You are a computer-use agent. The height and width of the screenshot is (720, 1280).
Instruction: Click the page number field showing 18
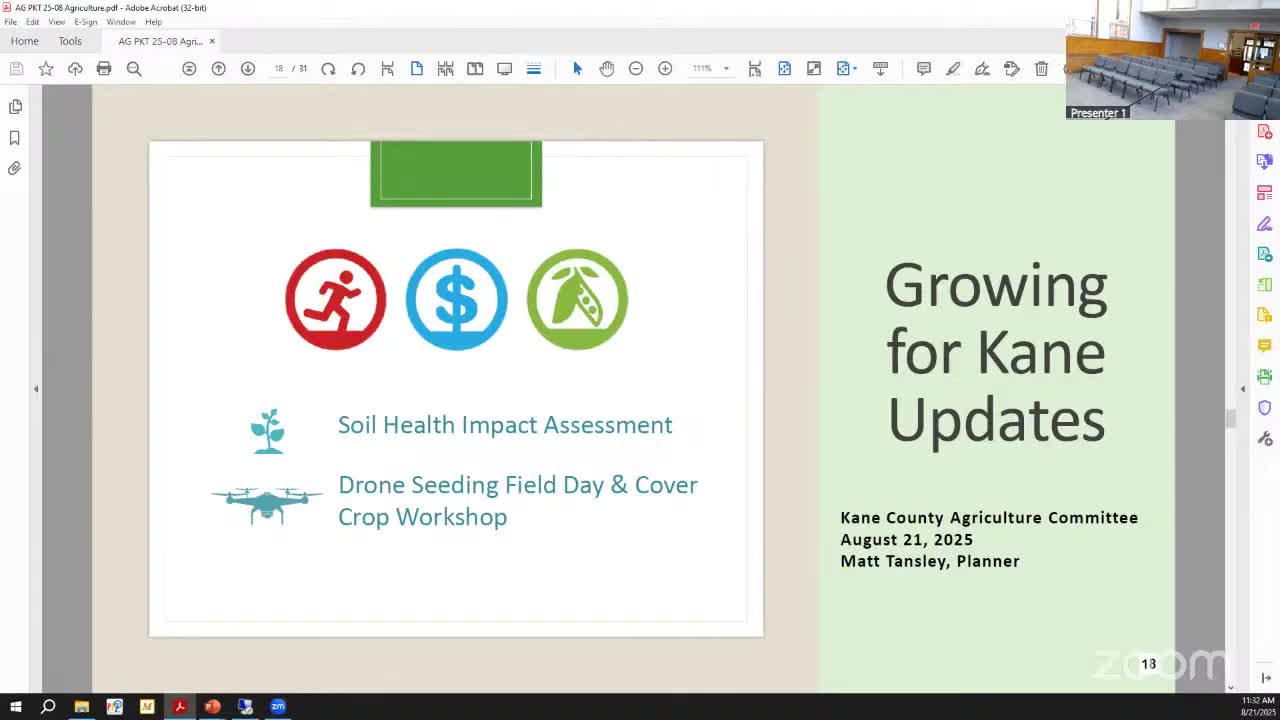click(278, 68)
